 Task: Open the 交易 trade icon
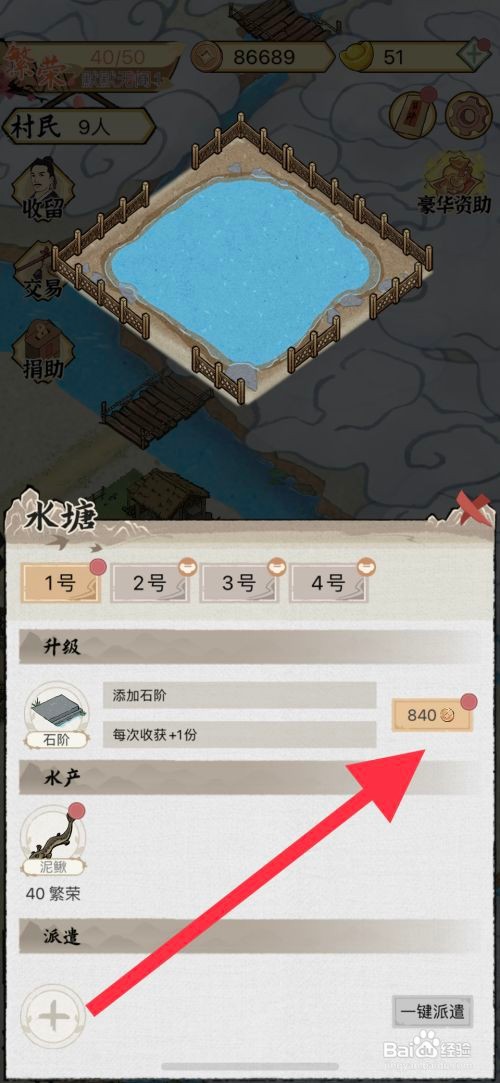tap(43, 271)
